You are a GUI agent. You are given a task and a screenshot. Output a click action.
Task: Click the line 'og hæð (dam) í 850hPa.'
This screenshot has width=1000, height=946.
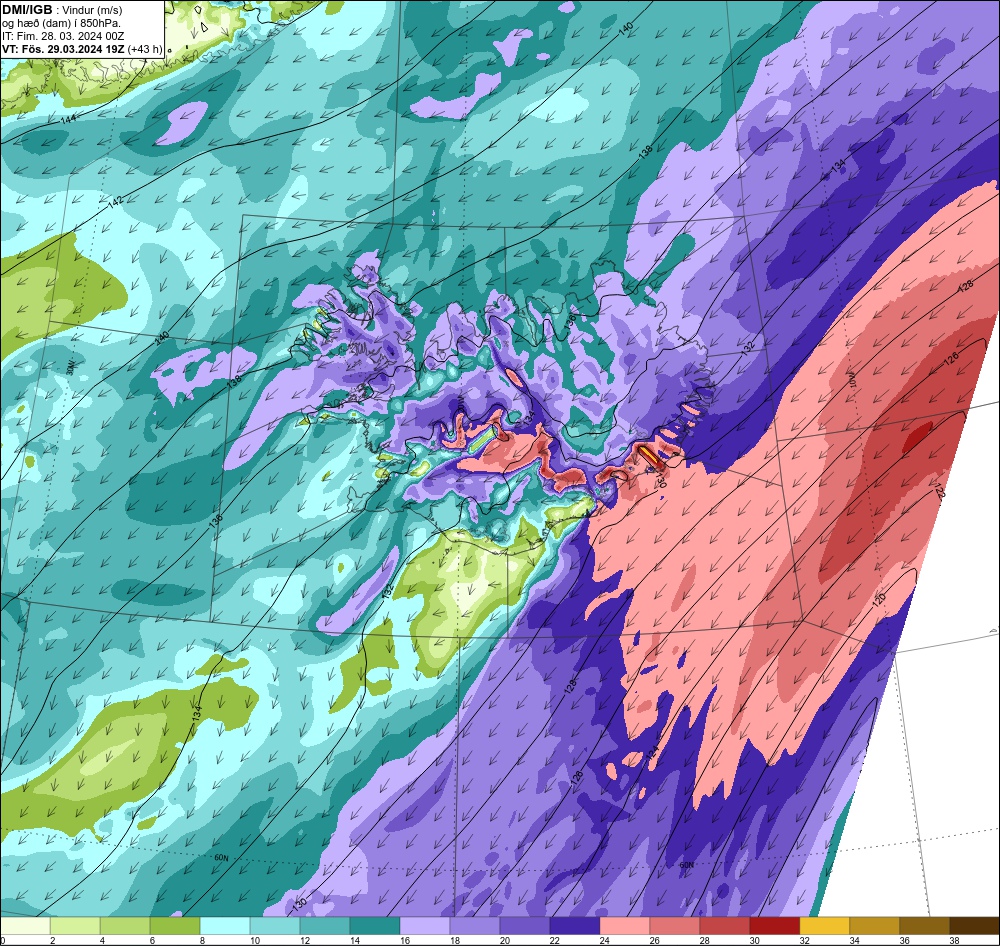click(x=61, y=24)
